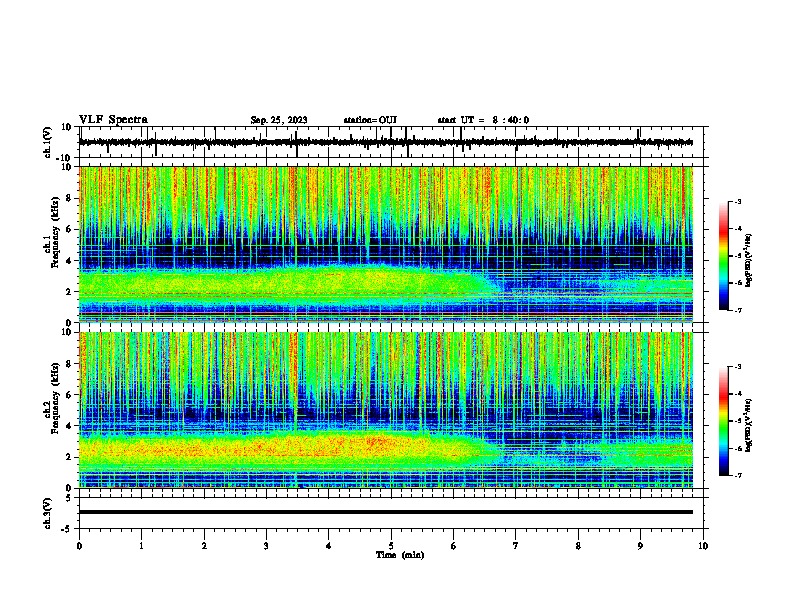792x612 pixels.
Task: Click time axis tick label "1"
Action: tap(141, 546)
